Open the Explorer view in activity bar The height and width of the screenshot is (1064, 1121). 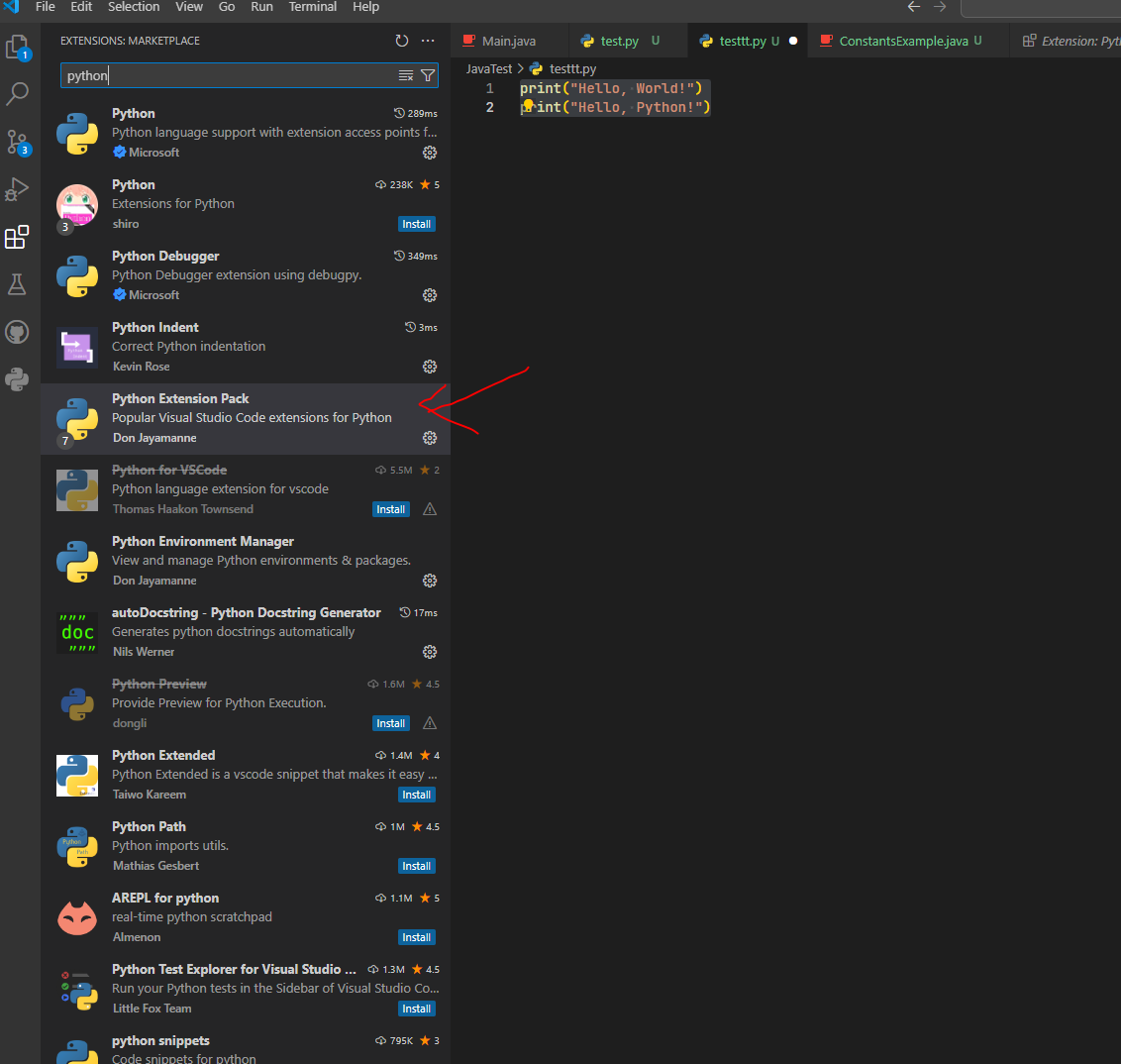17,48
